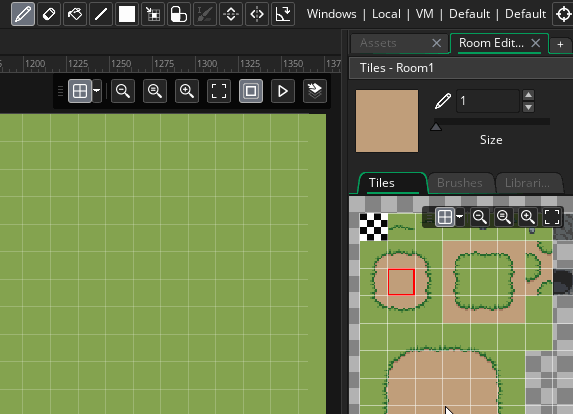Zoom in on the tileset palette
The width and height of the screenshot is (573, 414).
pyautogui.click(x=528, y=217)
